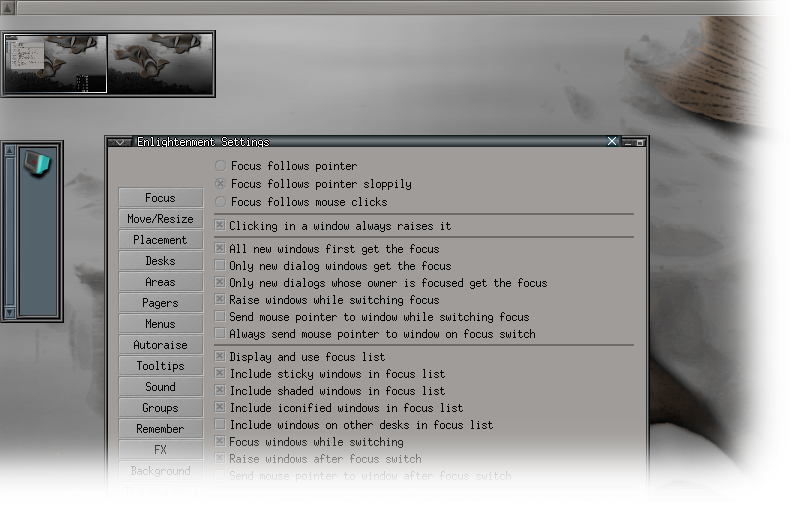The height and width of the screenshot is (525, 800).
Task: Open the Desks settings page
Action: point(160,261)
